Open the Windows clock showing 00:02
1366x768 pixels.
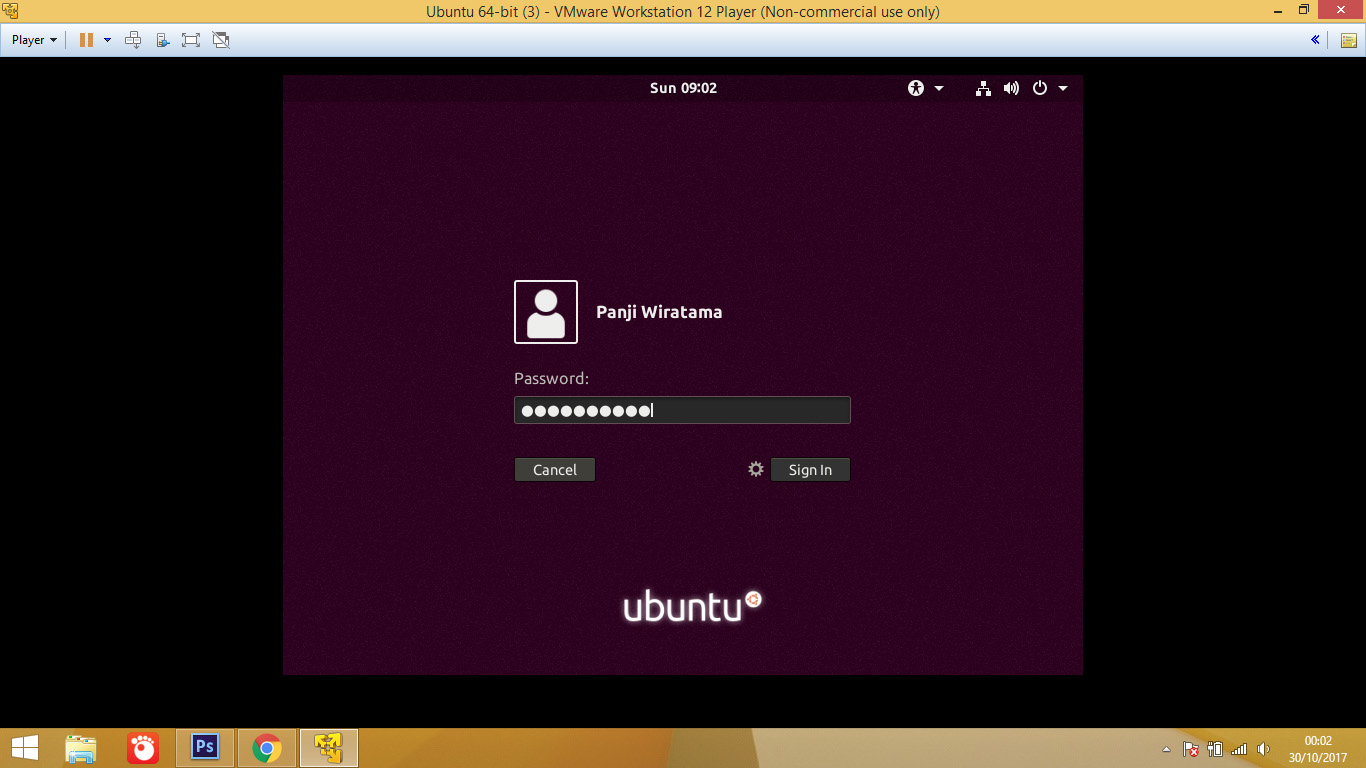coord(1318,749)
